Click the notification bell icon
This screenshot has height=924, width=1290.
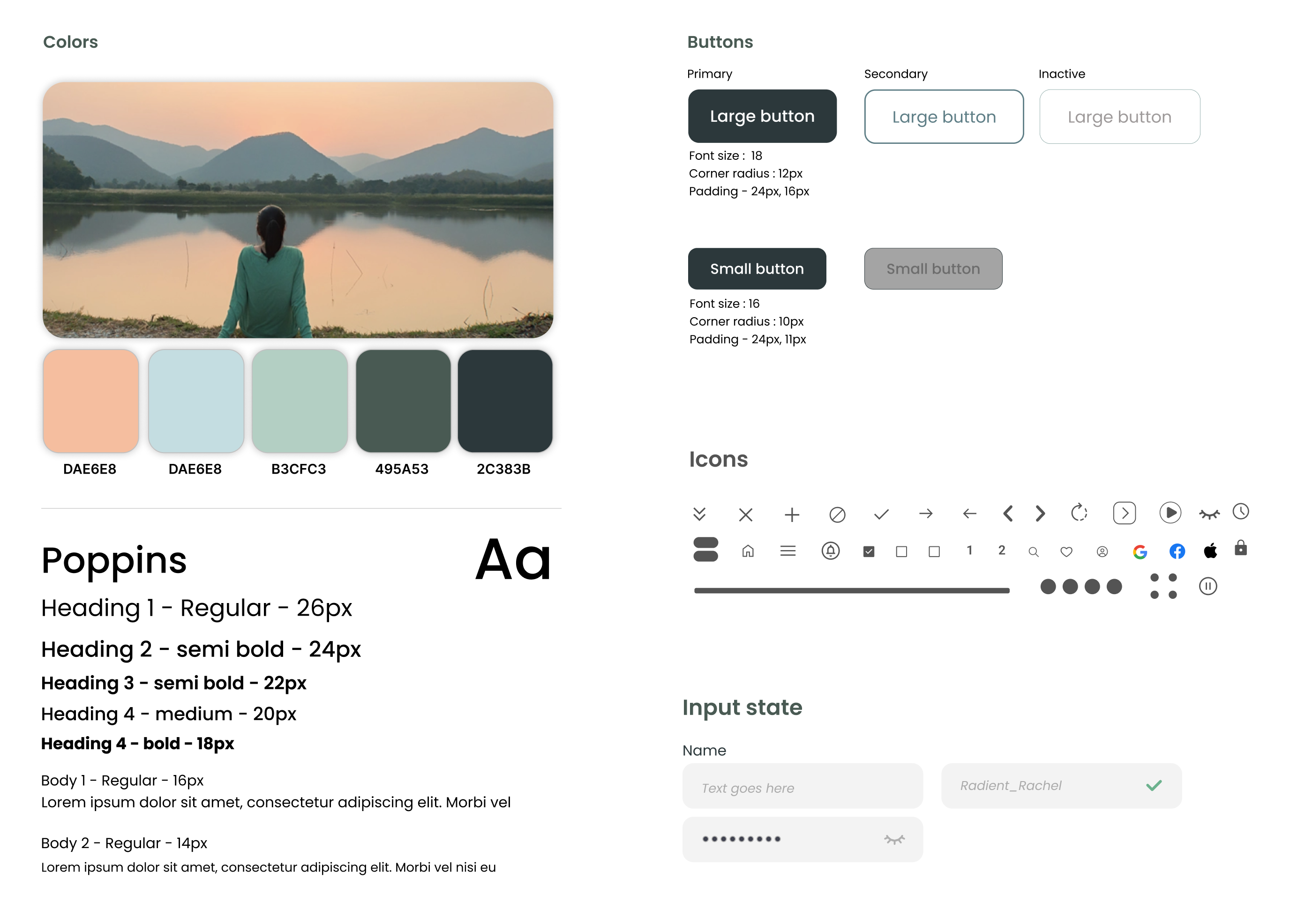point(831,551)
